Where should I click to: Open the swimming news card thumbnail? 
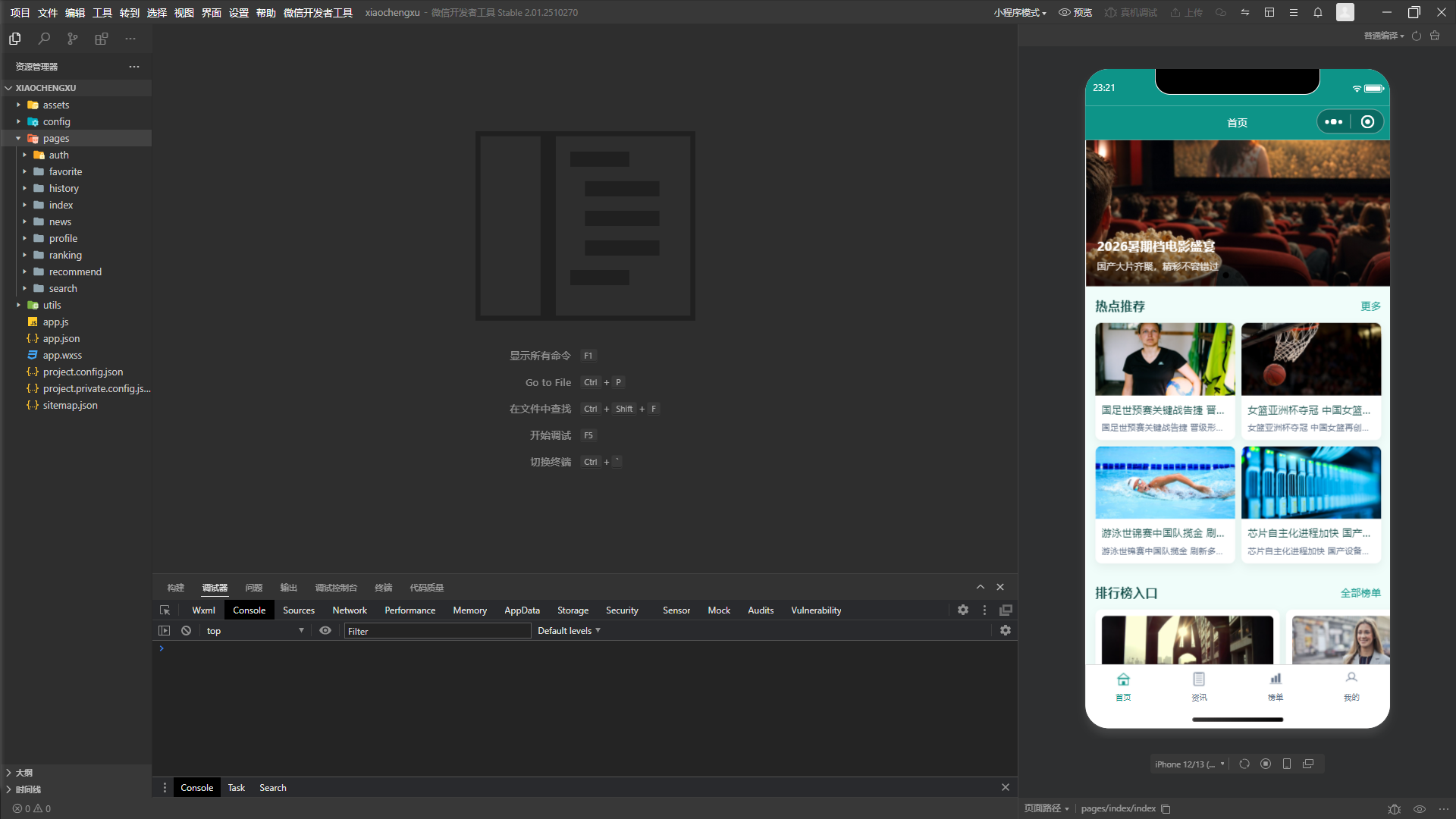click(1165, 482)
